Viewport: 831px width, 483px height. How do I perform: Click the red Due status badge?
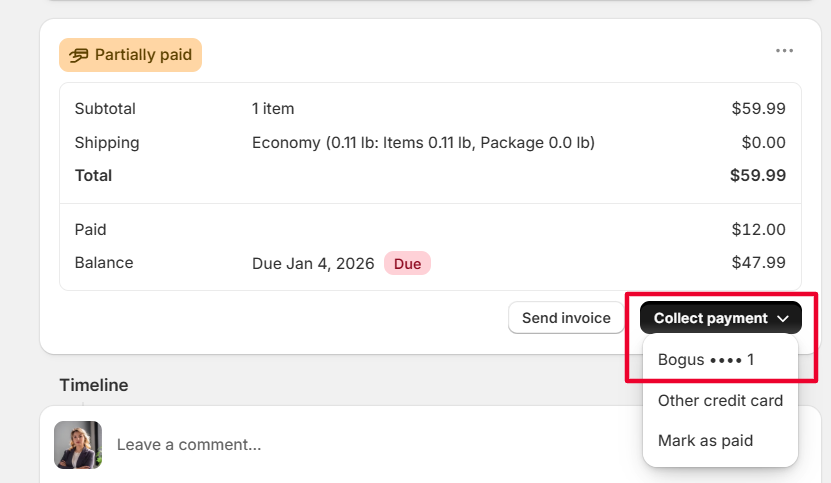point(407,264)
